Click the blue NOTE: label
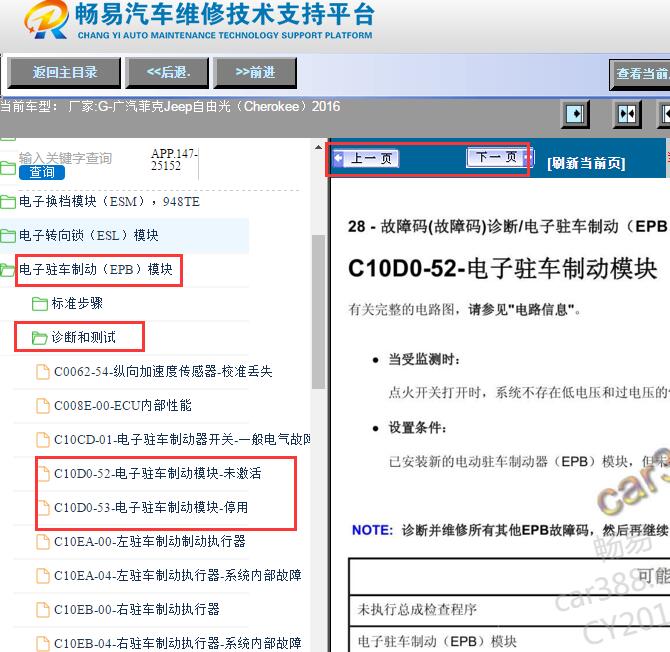The width and height of the screenshot is (670, 652). pyautogui.click(x=372, y=530)
